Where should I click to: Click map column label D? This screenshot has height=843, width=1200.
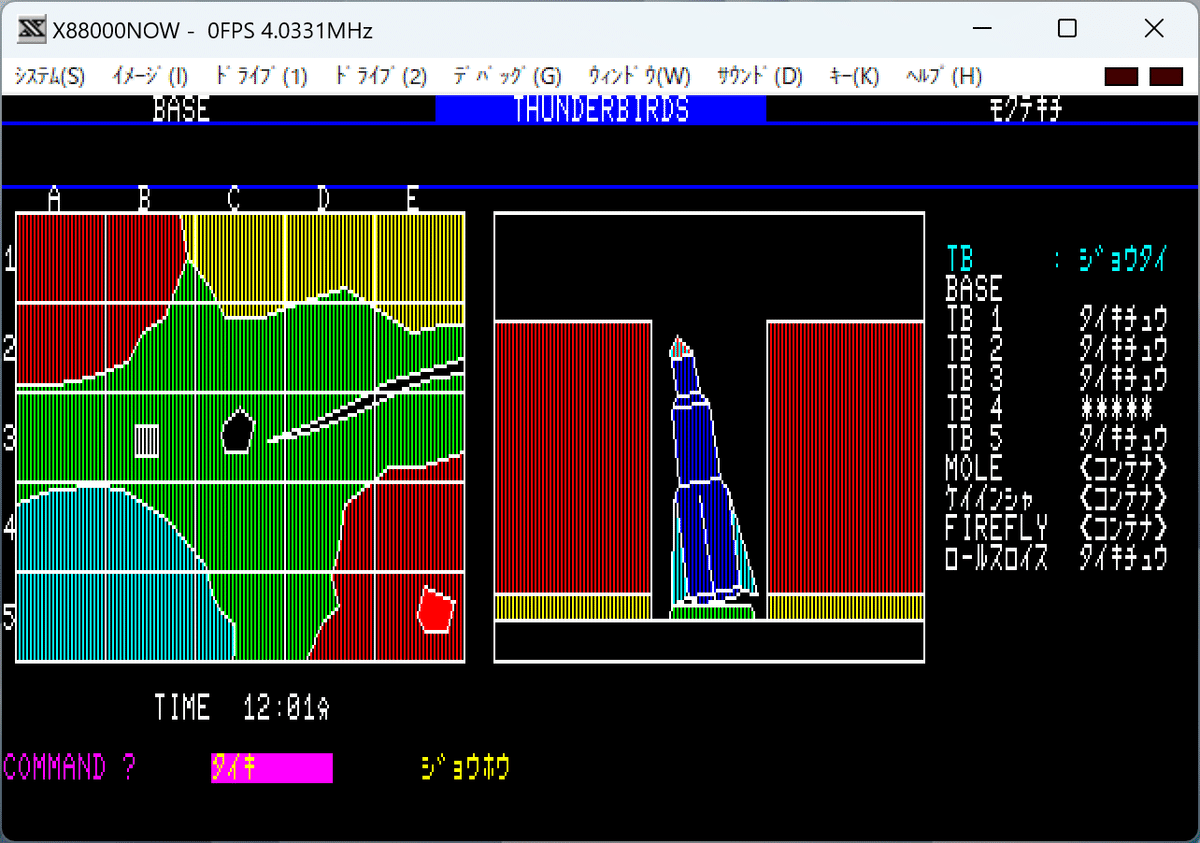coord(324,199)
